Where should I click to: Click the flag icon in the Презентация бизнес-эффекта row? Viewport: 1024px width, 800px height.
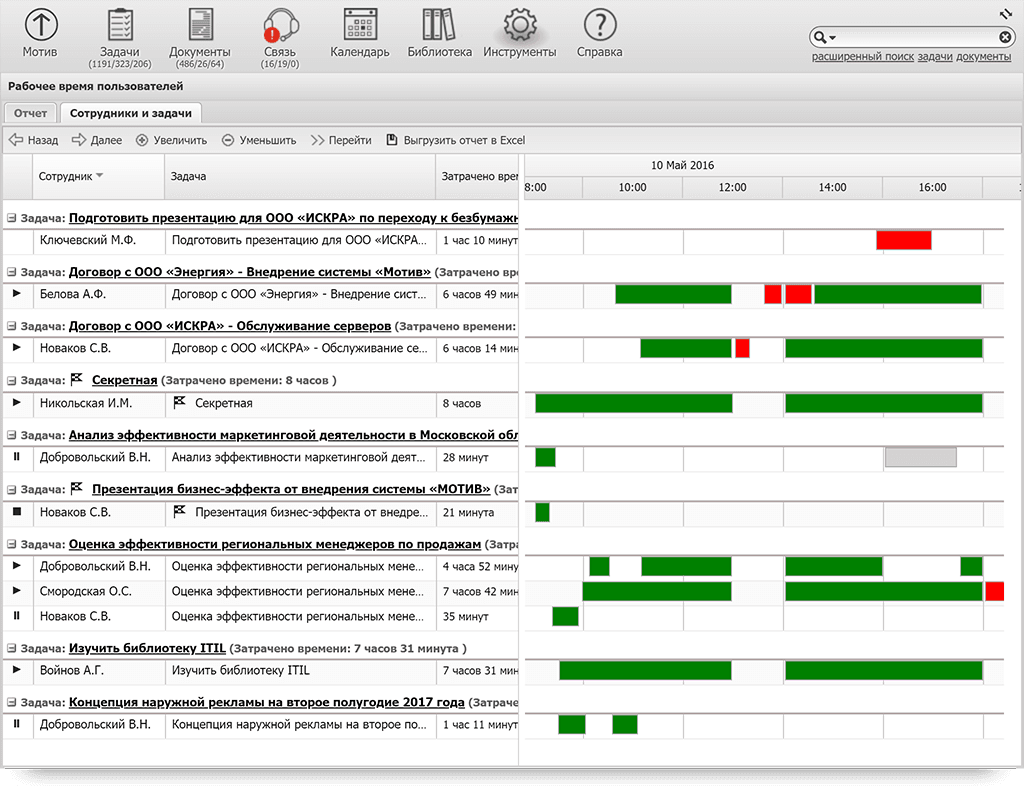tap(180, 512)
